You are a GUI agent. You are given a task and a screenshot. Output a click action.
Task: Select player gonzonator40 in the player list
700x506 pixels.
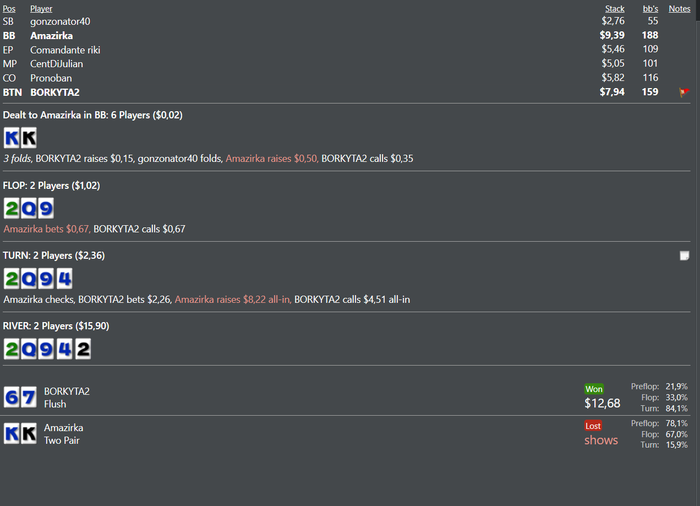[60, 21]
